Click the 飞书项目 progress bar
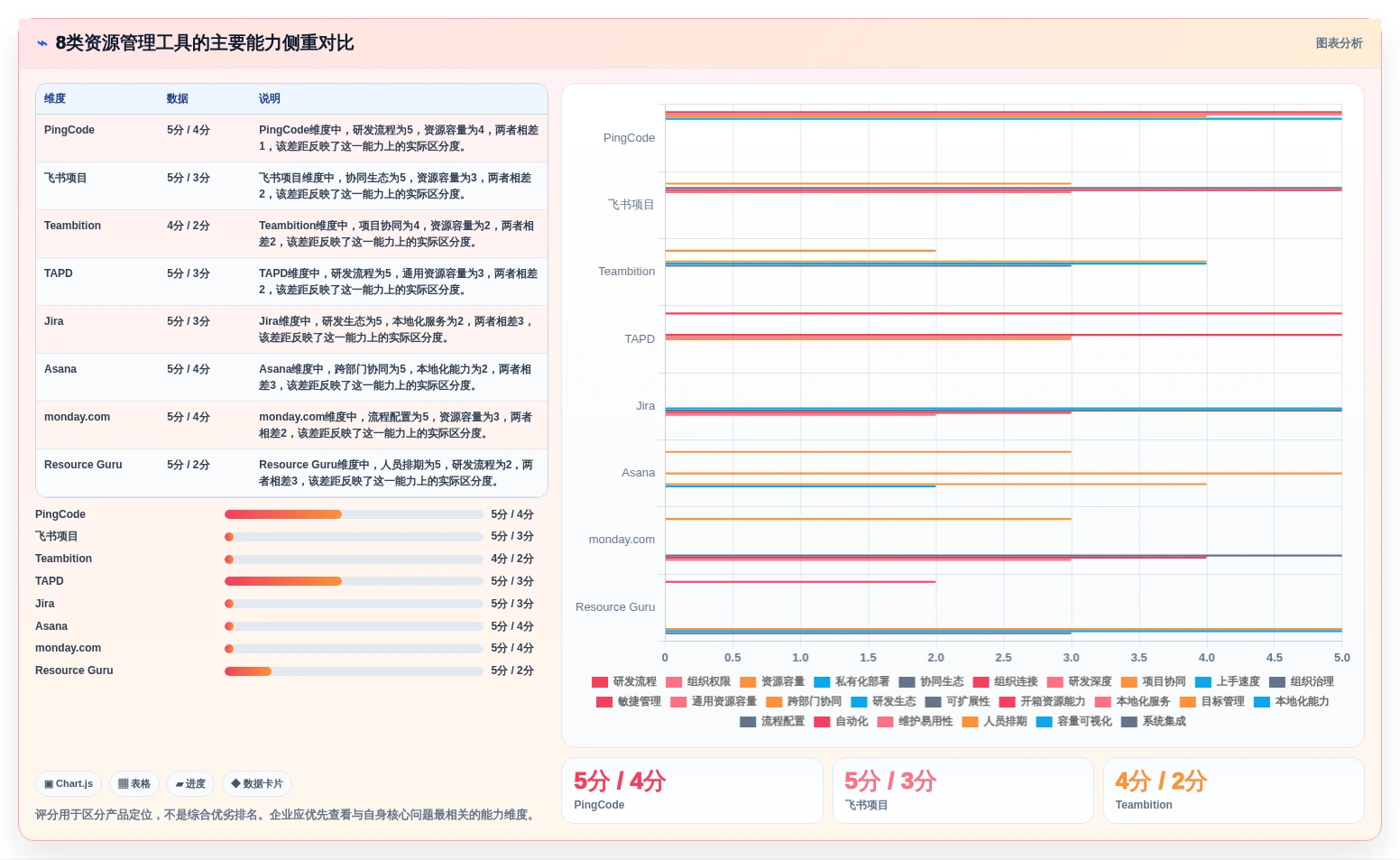The image size is (1400, 860). coord(354,537)
